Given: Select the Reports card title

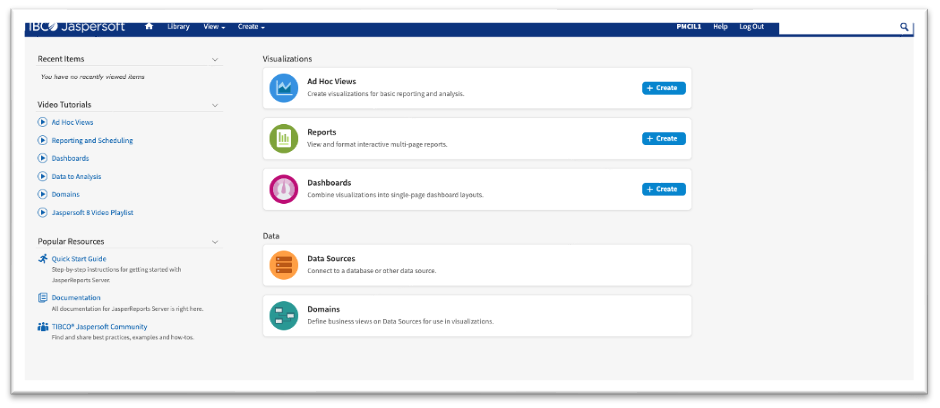Looking at the screenshot, I should click(x=322, y=132).
